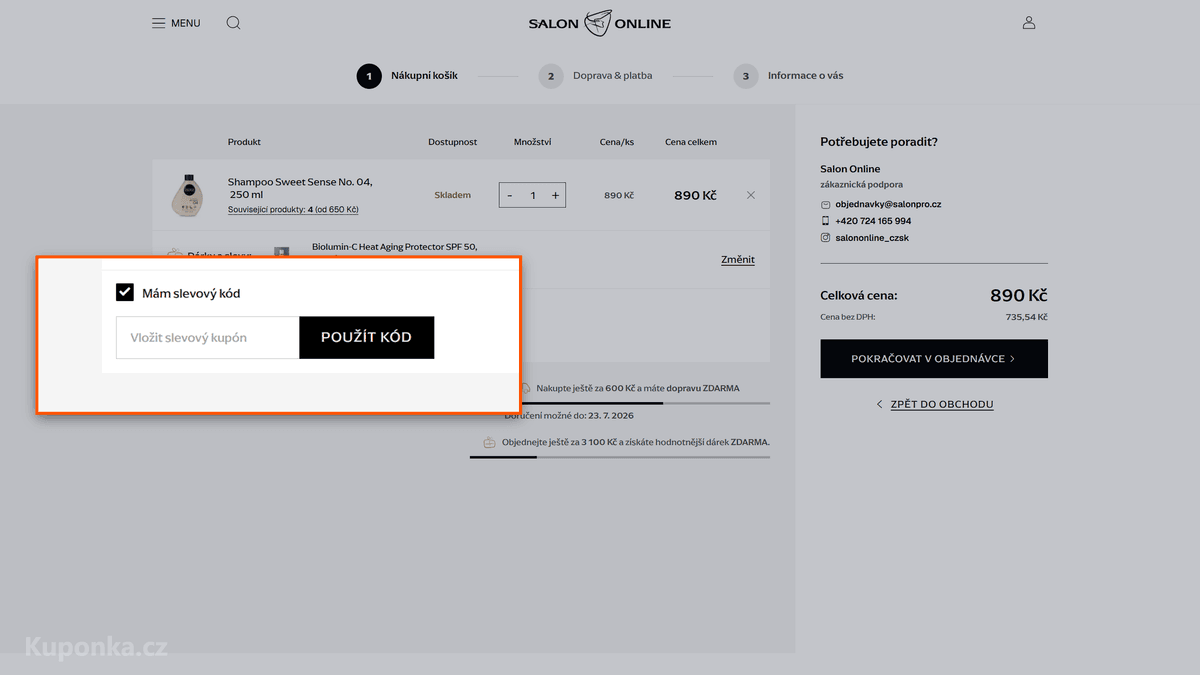The height and width of the screenshot is (675, 1200).
Task: Toggle the 'Mám slevový kód' checkbox
Action: pos(125,293)
